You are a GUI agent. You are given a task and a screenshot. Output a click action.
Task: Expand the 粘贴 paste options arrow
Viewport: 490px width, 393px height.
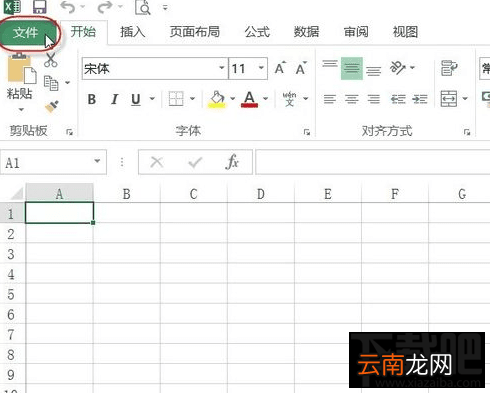point(21,109)
